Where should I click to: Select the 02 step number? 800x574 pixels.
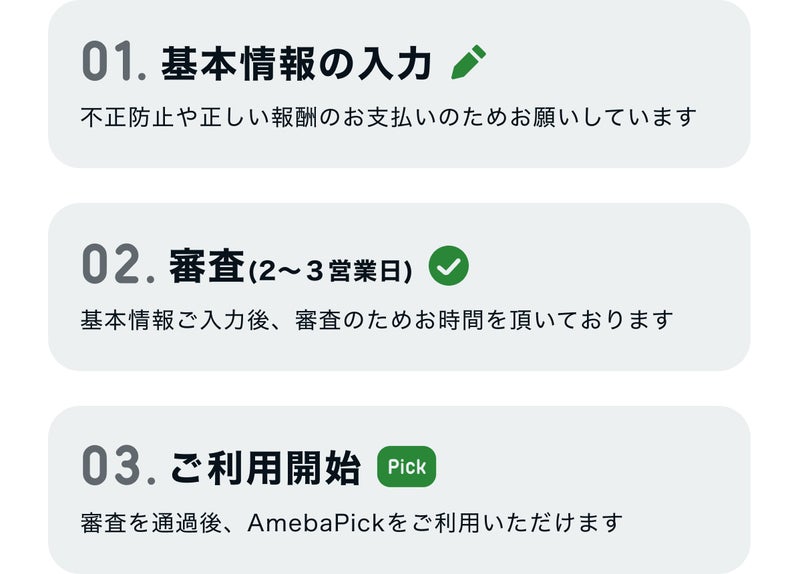(x=118, y=264)
